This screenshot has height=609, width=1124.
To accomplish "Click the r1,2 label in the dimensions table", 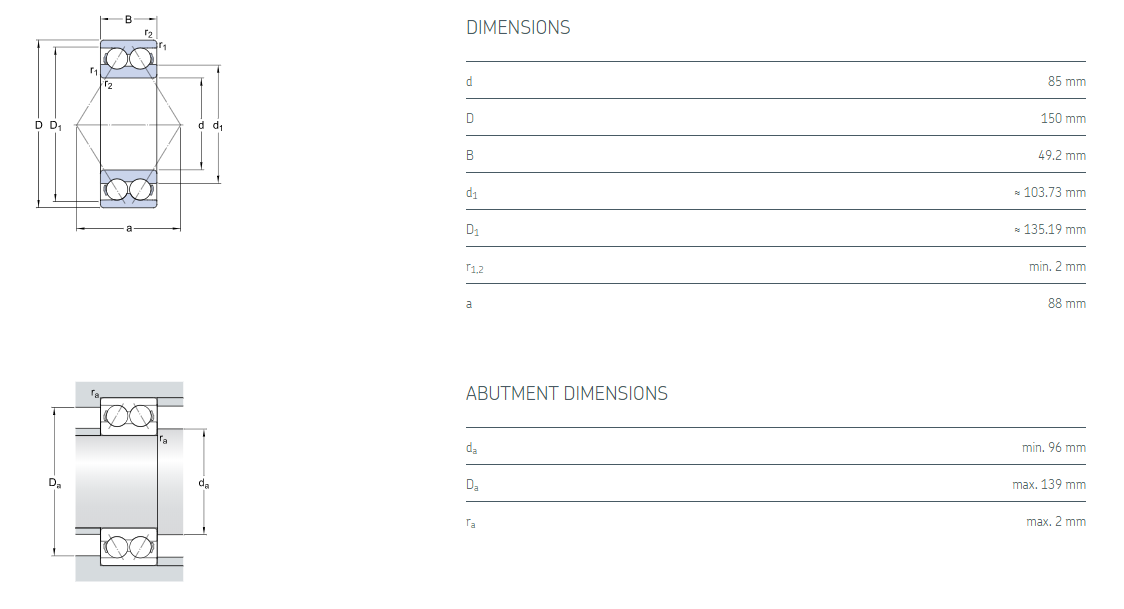I will click(x=475, y=267).
